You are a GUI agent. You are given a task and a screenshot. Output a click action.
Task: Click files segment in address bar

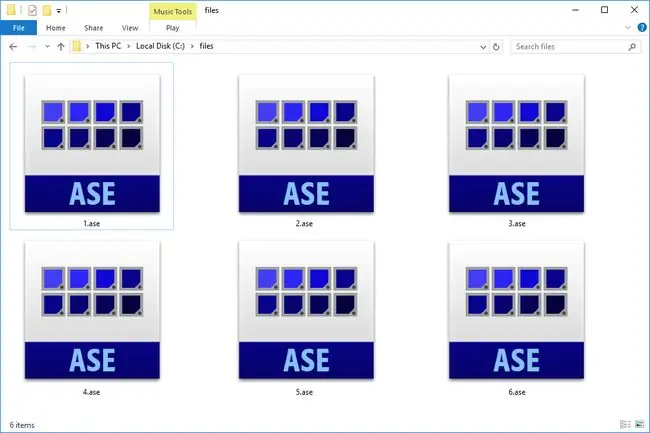point(206,46)
